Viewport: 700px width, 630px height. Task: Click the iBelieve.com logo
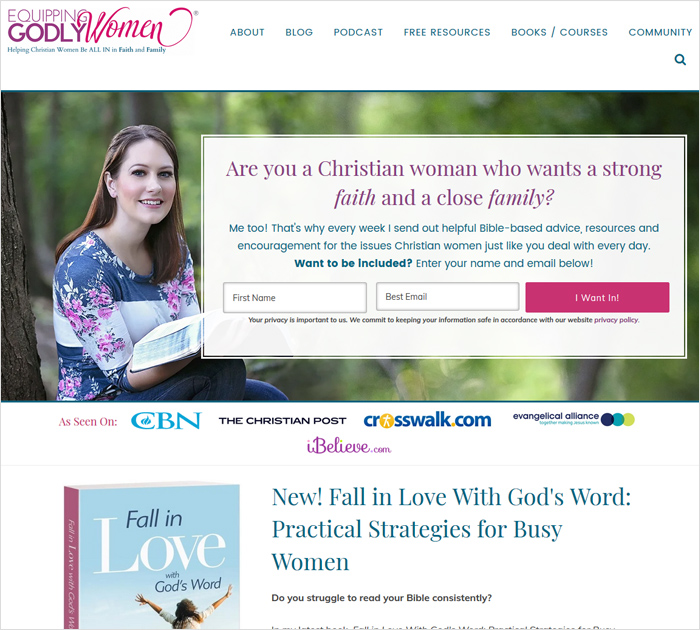point(349,446)
